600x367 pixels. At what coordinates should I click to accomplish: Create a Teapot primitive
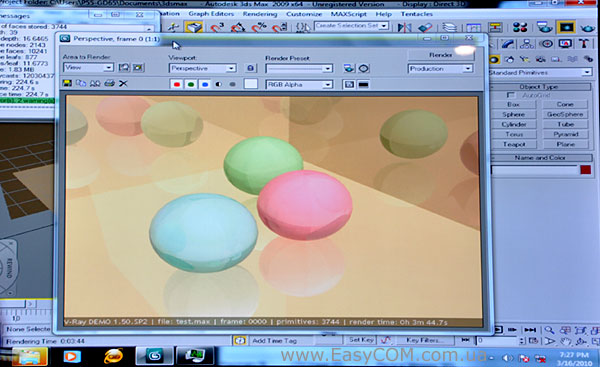pyautogui.click(x=514, y=144)
